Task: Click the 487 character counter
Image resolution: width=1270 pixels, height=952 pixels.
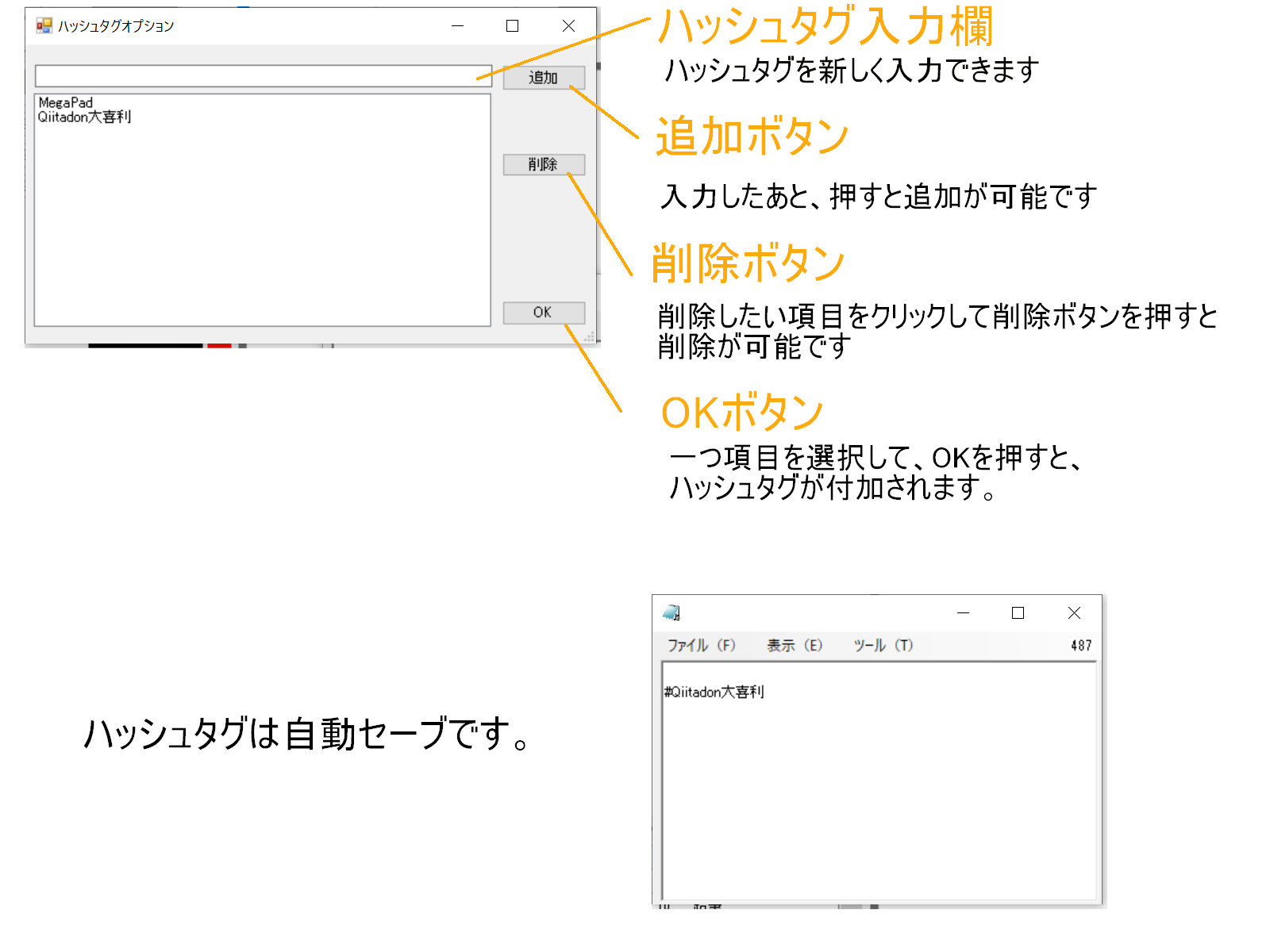Action: pos(1081,646)
